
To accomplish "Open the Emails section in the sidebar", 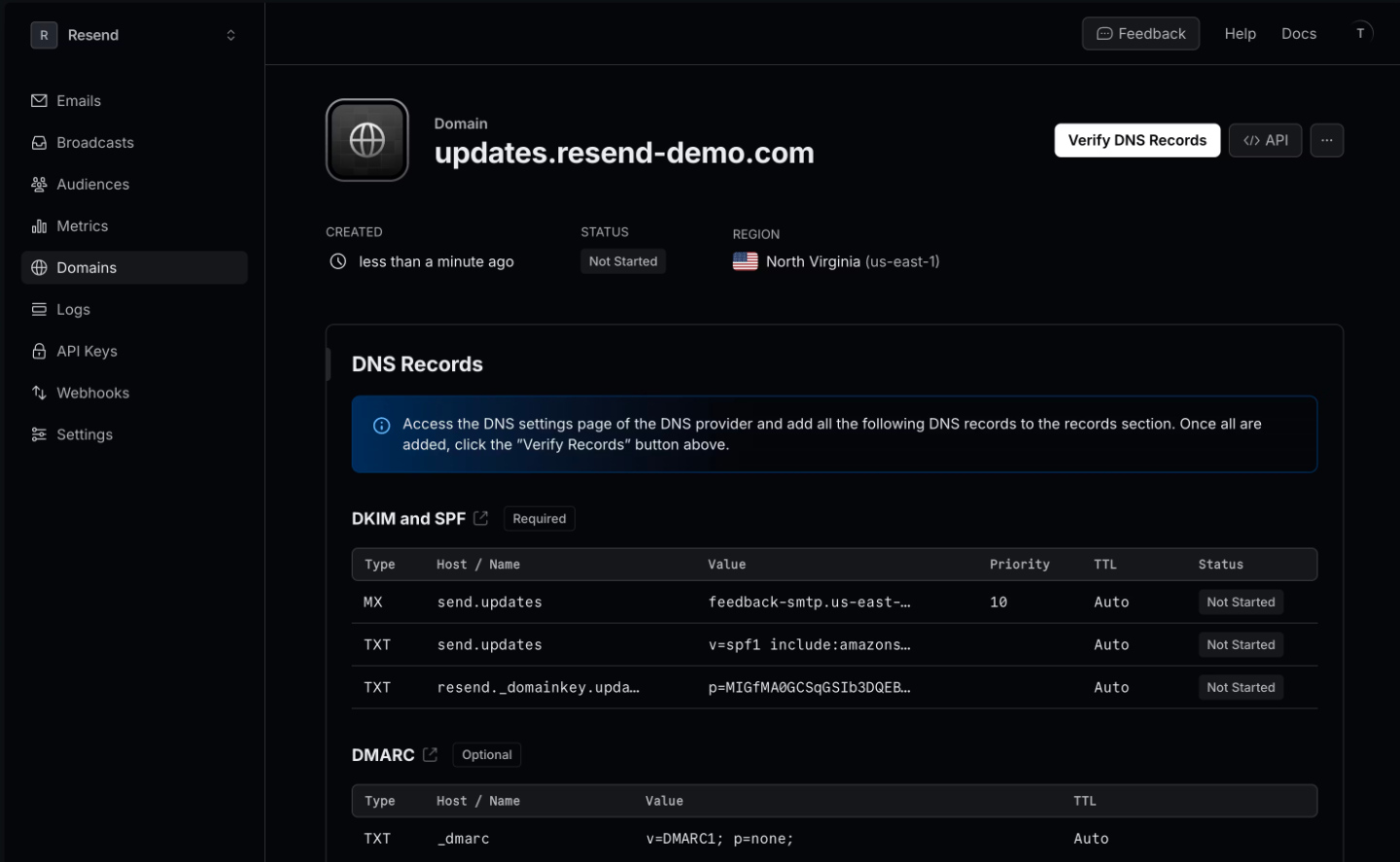I will (80, 100).
